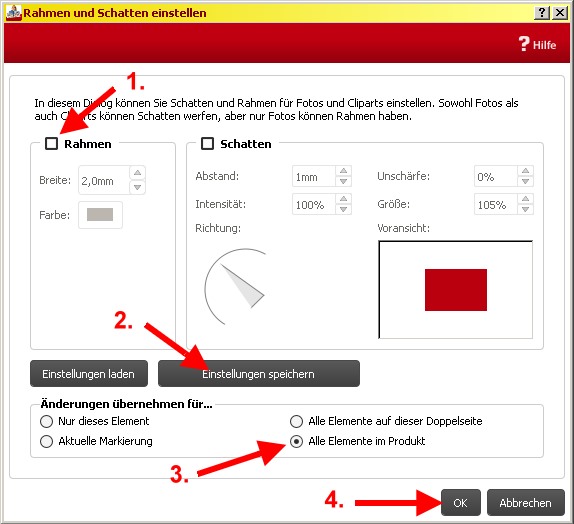
Task: Choose Alle Elemente auf dieser Doppelseite
Action: [296, 421]
